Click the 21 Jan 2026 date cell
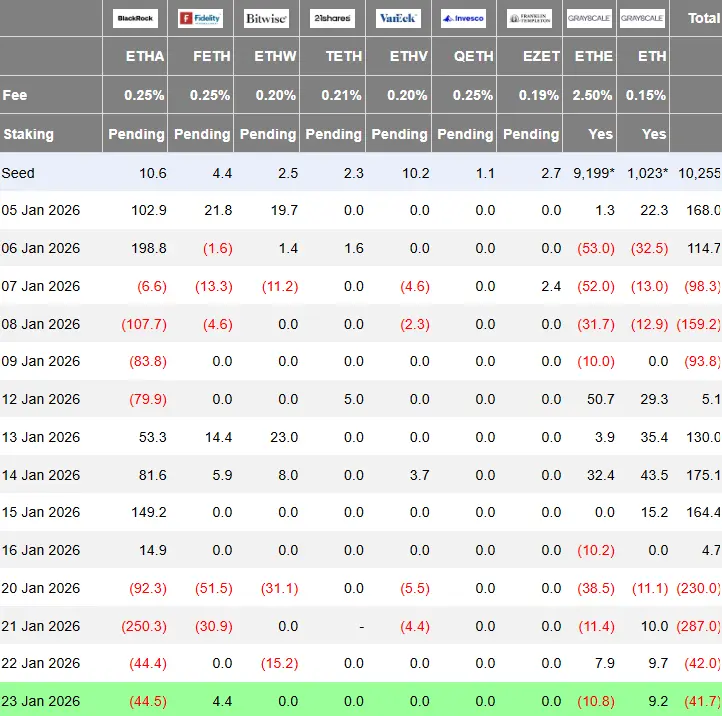Viewport: 722px width, 716px height. point(41,626)
